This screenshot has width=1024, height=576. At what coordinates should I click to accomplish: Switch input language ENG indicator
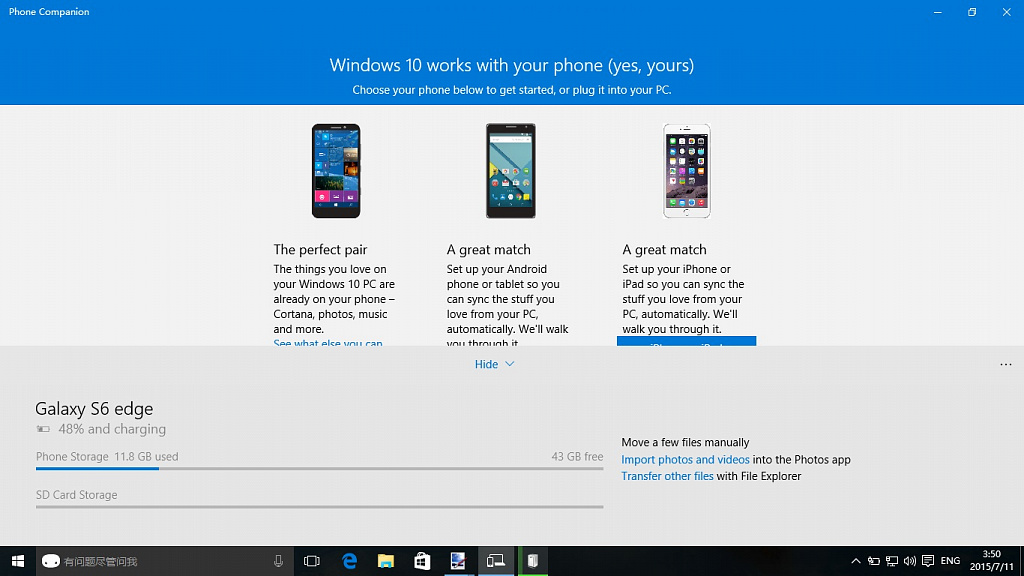pyautogui.click(x=950, y=561)
